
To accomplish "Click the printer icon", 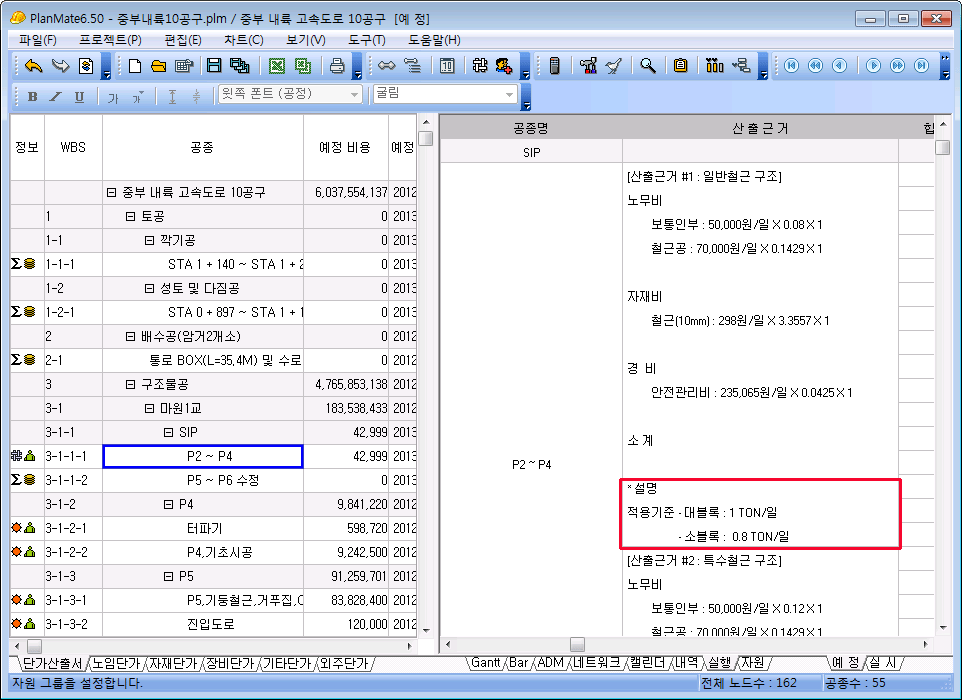I will pyautogui.click(x=338, y=66).
